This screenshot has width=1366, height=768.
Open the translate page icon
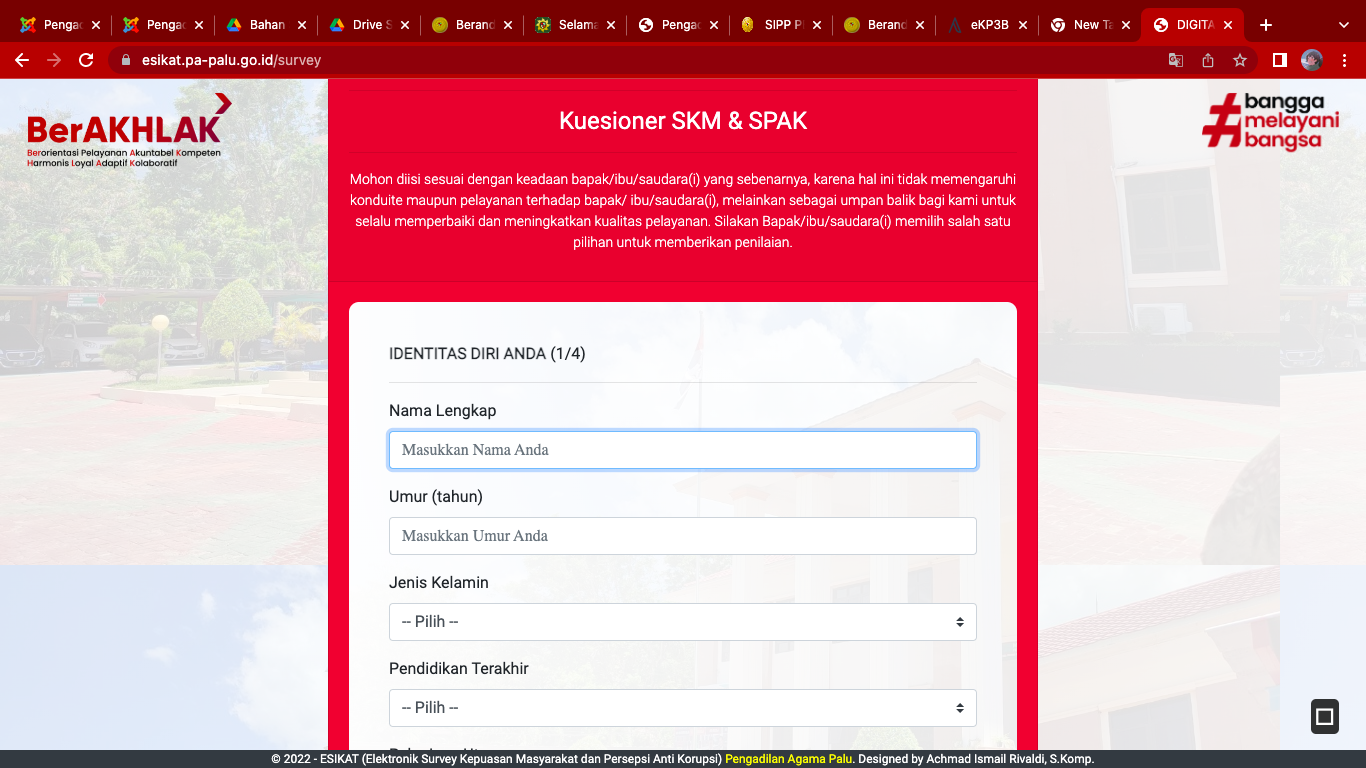pos(1176,60)
